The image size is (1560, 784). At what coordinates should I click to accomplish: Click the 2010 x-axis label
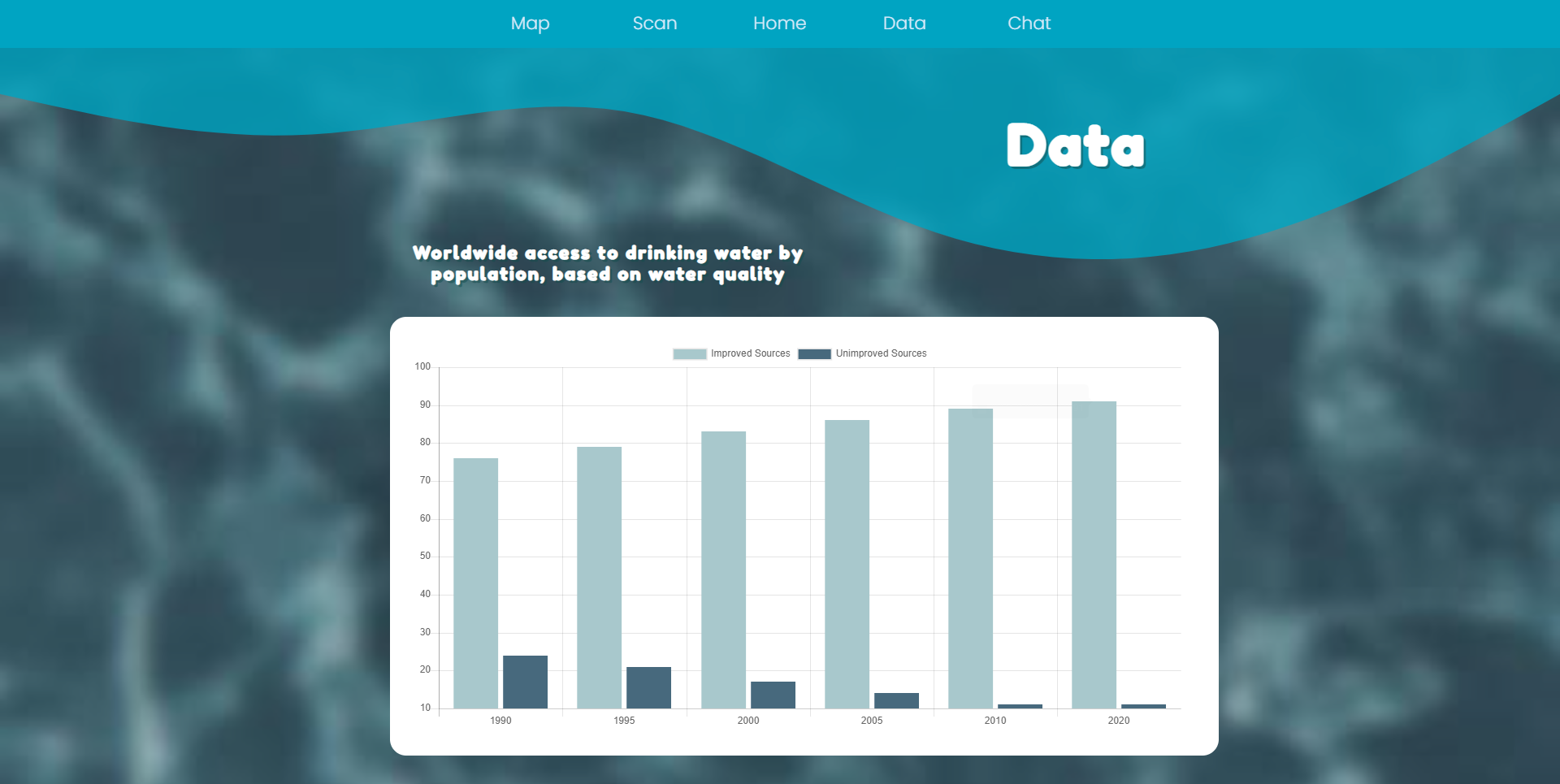coord(995,721)
